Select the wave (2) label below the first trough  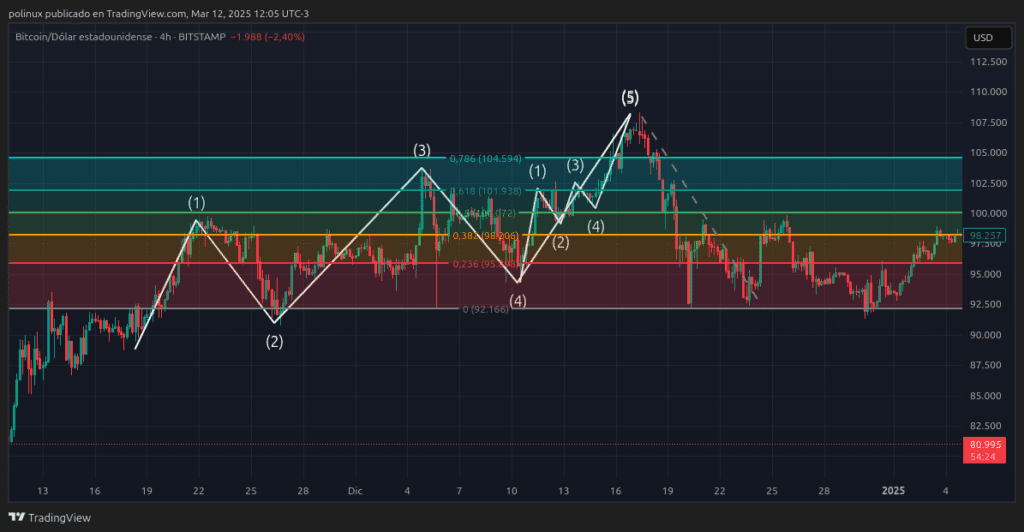(x=274, y=341)
